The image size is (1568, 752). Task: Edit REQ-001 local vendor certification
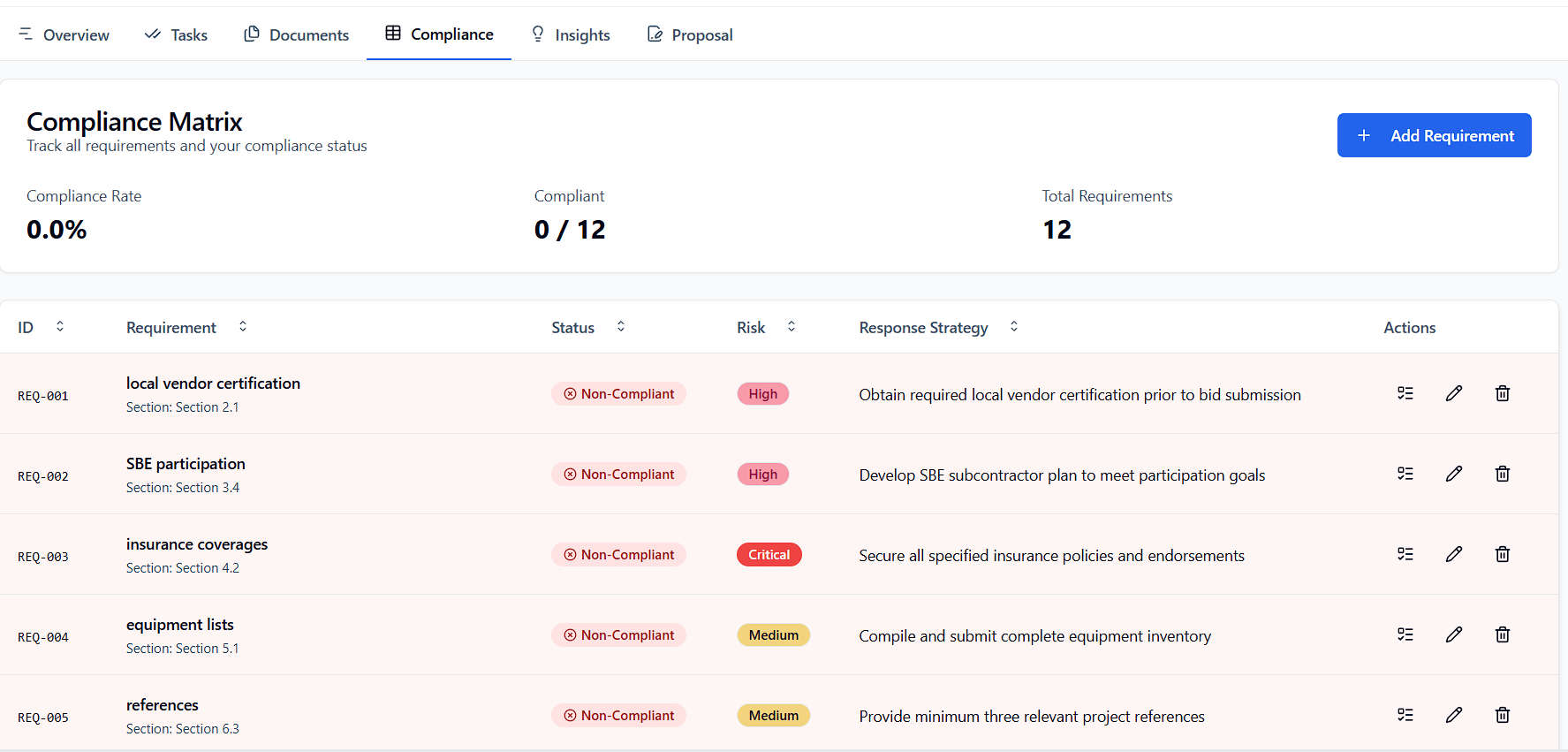click(x=1454, y=393)
